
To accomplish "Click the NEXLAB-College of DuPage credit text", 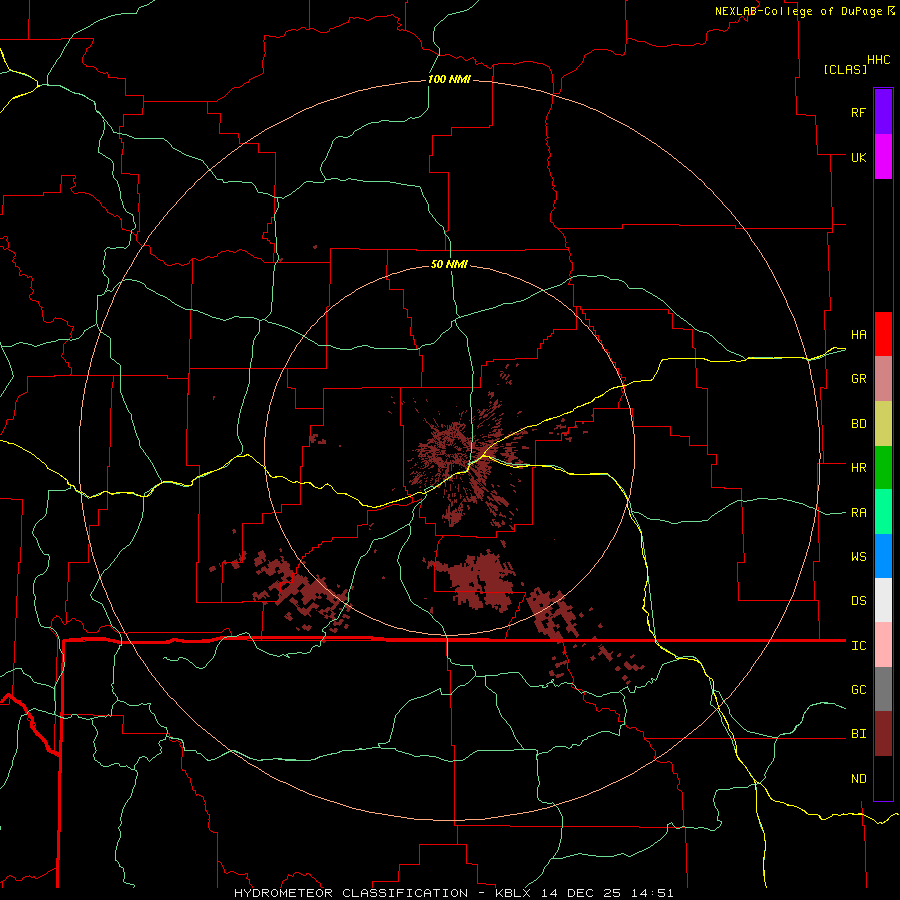I will coord(798,11).
